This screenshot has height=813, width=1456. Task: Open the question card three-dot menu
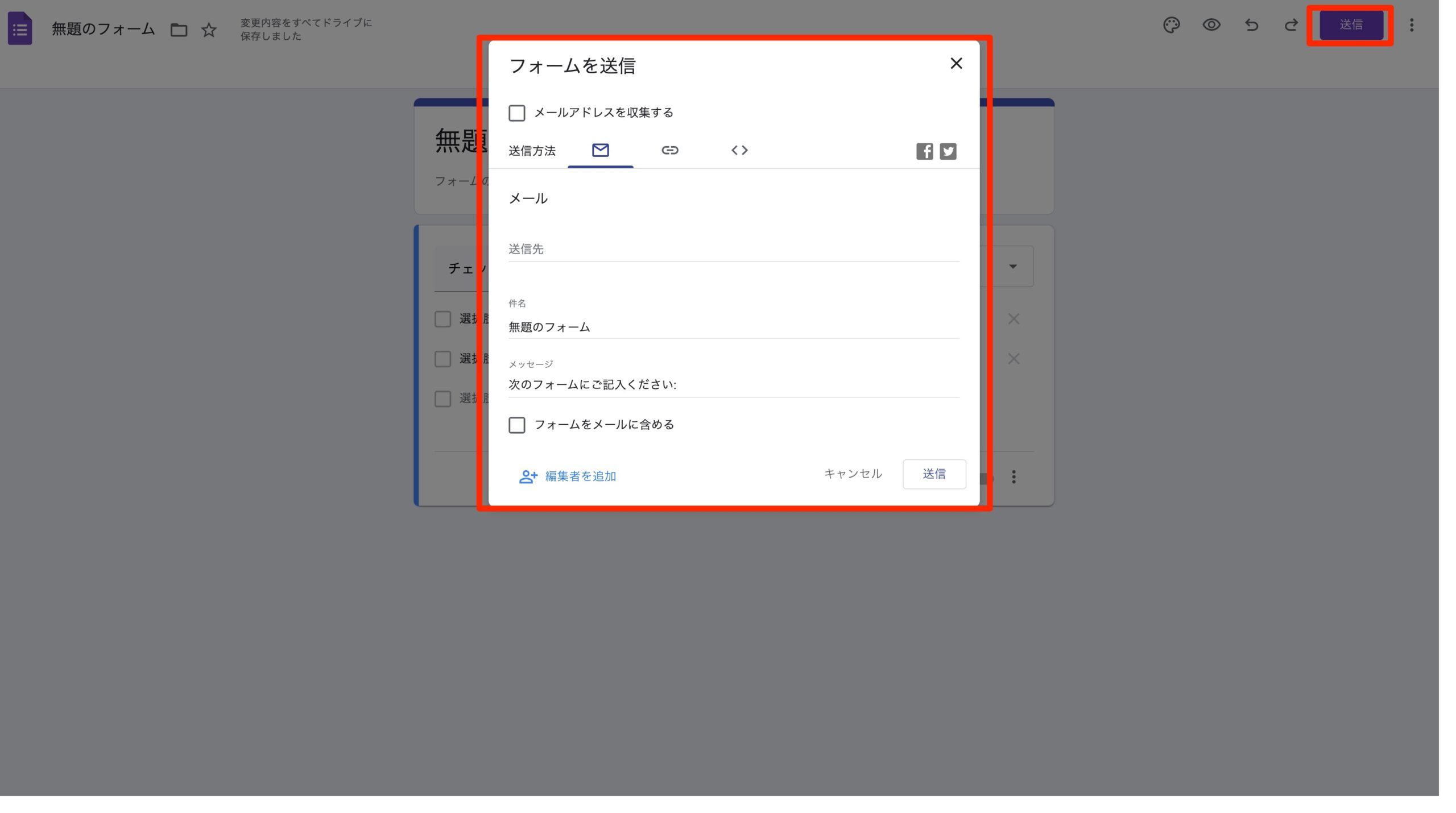1014,476
